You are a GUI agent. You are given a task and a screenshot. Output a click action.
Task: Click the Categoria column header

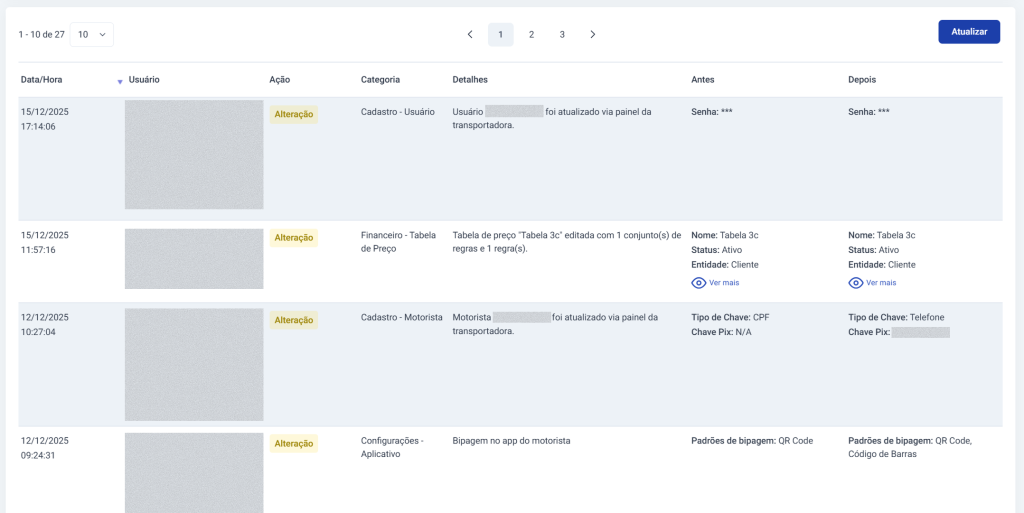pos(380,80)
